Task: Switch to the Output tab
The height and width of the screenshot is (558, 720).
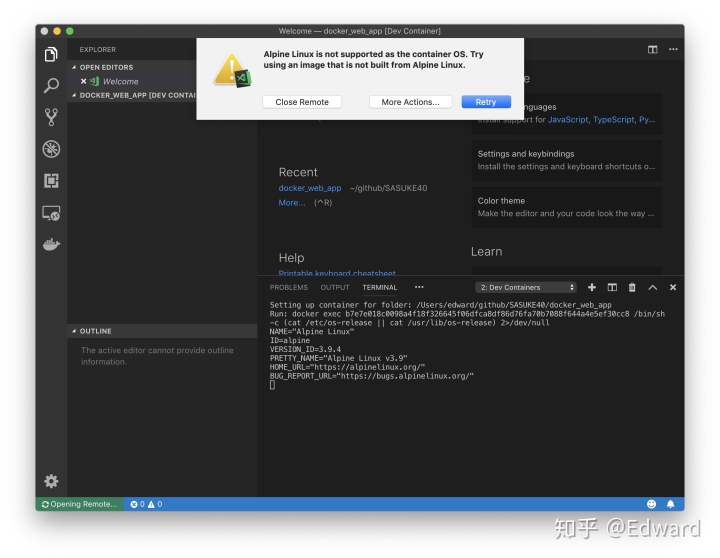Action: [x=335, y=287]
